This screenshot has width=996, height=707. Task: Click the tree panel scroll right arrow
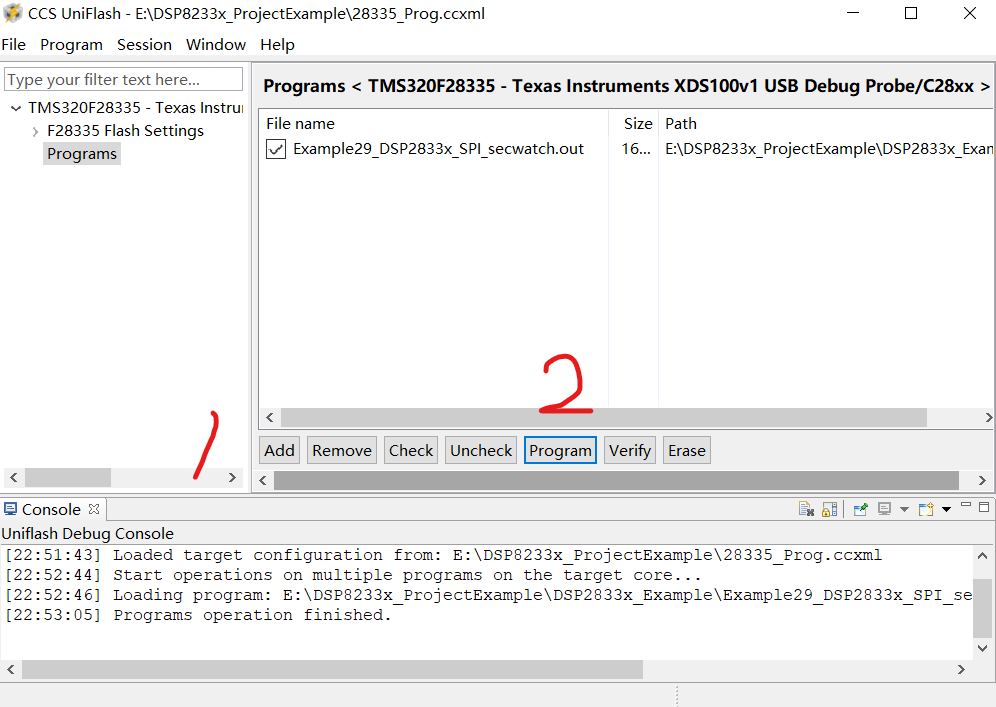232,477
